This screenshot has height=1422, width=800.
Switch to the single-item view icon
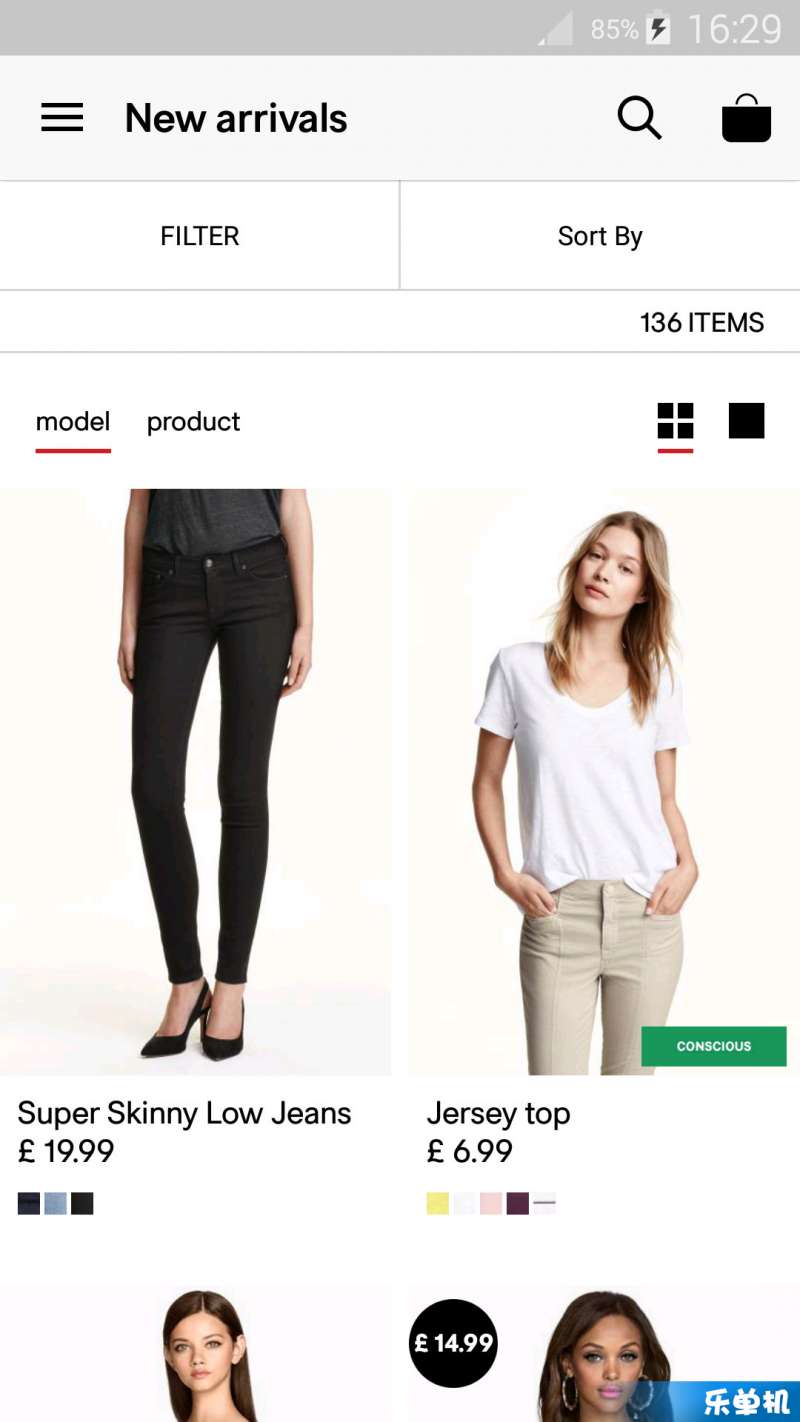pyautogui.click(x=746, y=421)
